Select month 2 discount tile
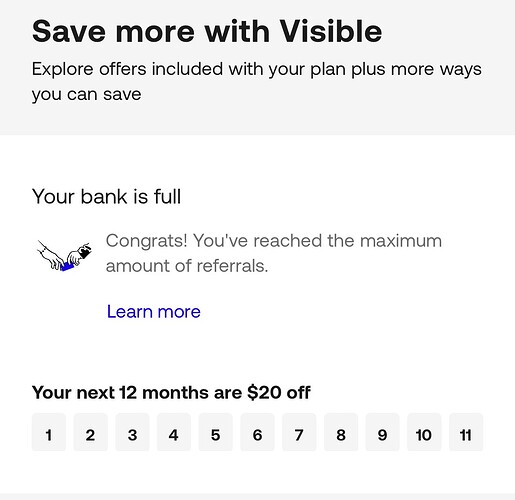 [90, 432]
